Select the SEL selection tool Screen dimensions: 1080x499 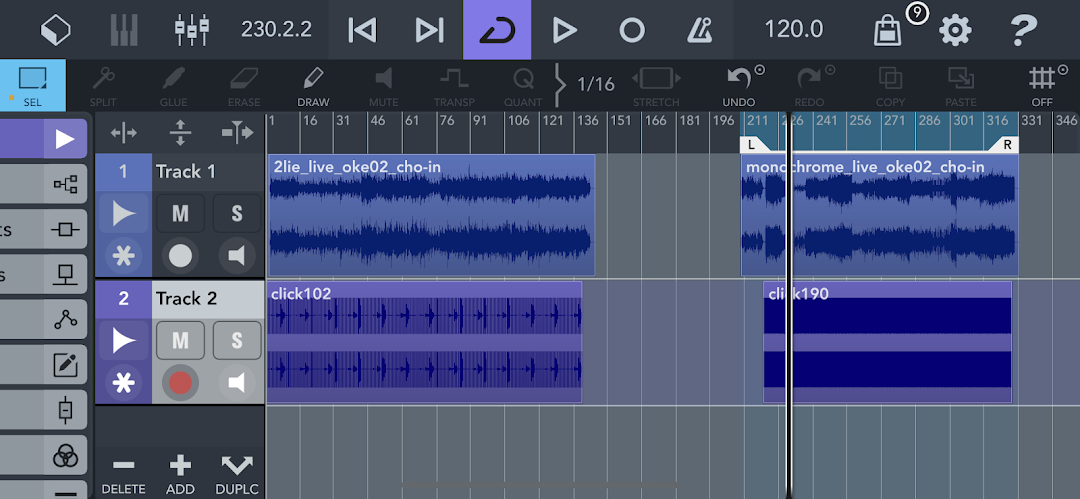click(x=32, y=85)
